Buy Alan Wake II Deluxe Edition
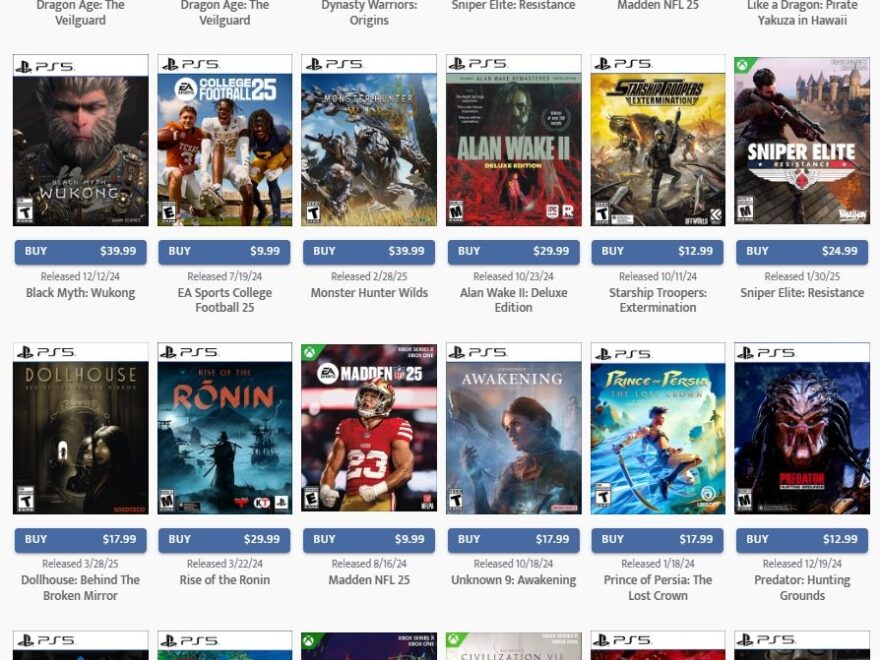880x660 pixels. [x=514, y=251]
